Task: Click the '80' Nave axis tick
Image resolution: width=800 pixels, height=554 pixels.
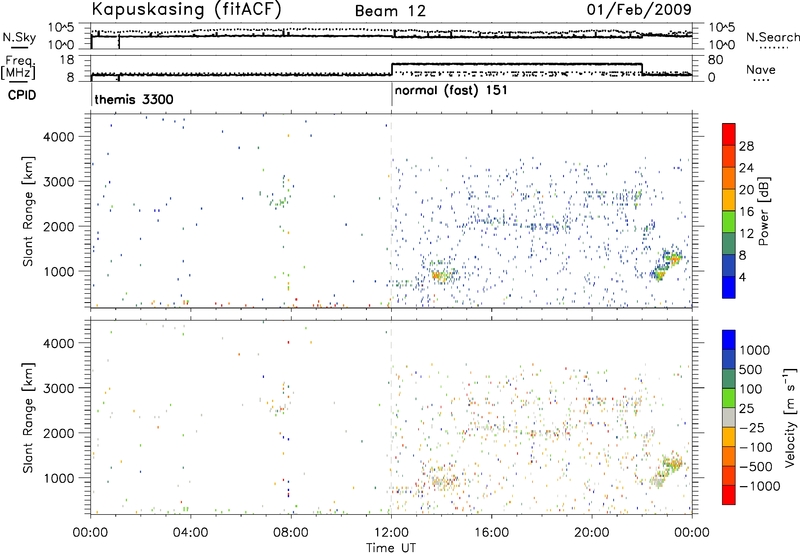Action: 715,60
